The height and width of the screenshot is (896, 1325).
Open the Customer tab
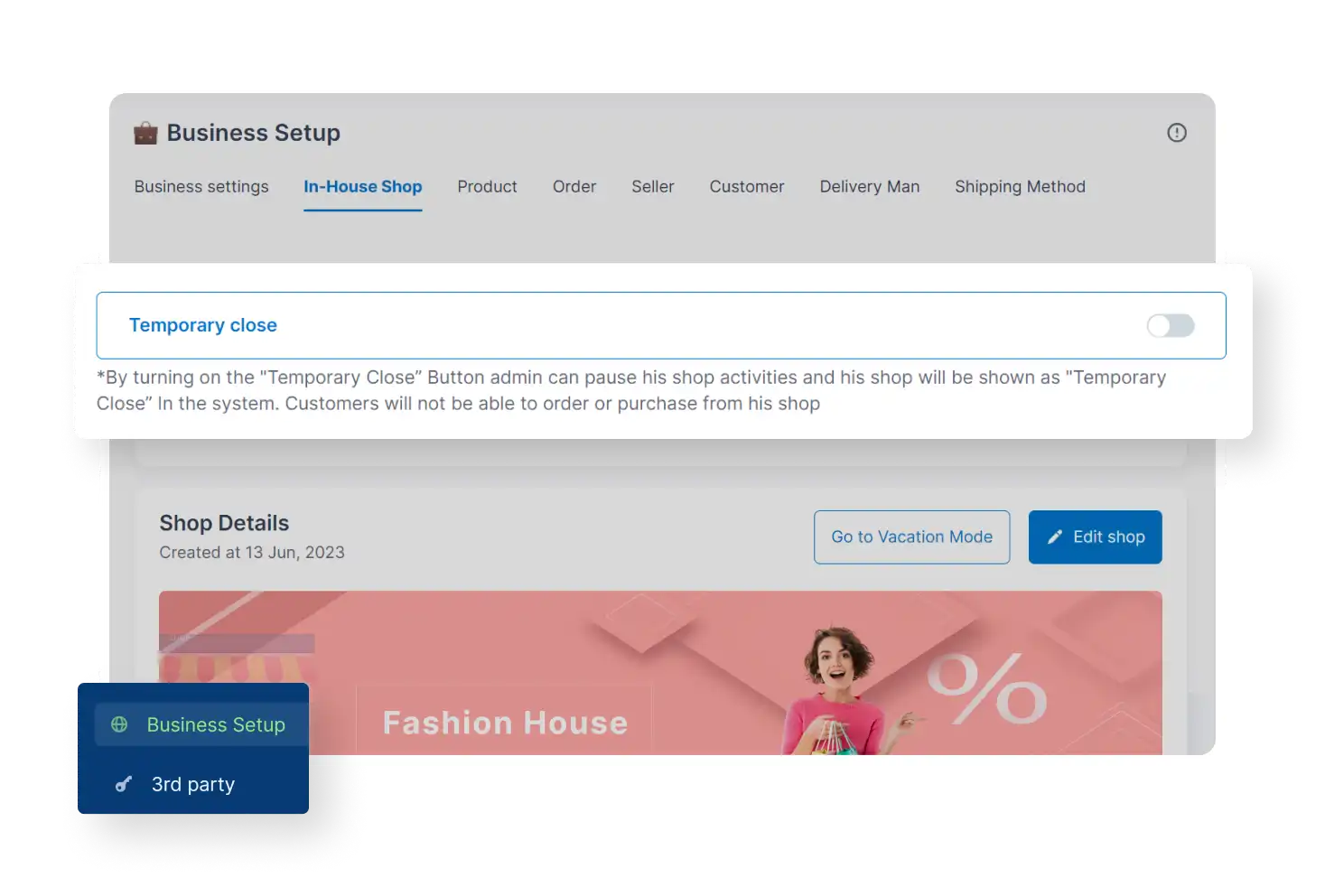(x=746, y=187)
